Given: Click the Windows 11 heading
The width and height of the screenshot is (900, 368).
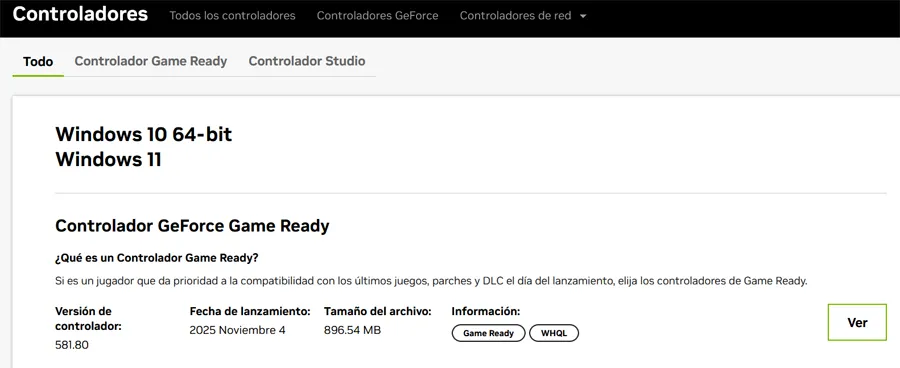Looking at the screenshot, I should click(x=108, y=160).
